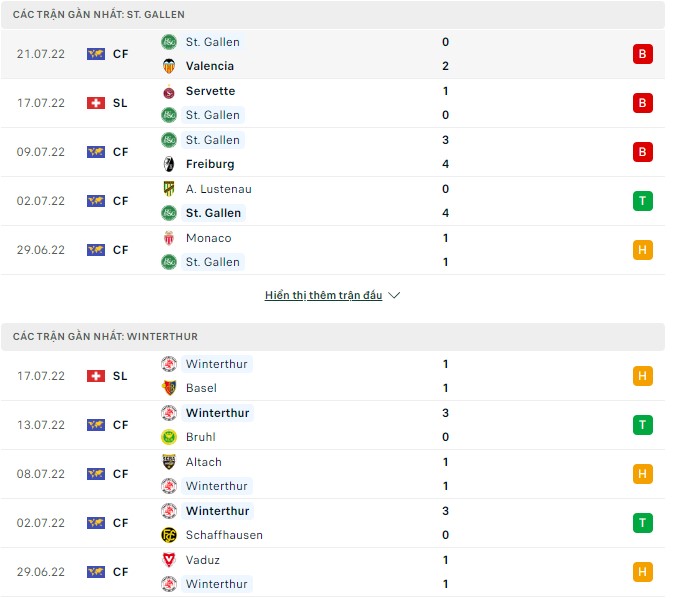Click 'Hiển thị thêm trận đấu' link
The image size is (673, 598).
tap(323, 296)
